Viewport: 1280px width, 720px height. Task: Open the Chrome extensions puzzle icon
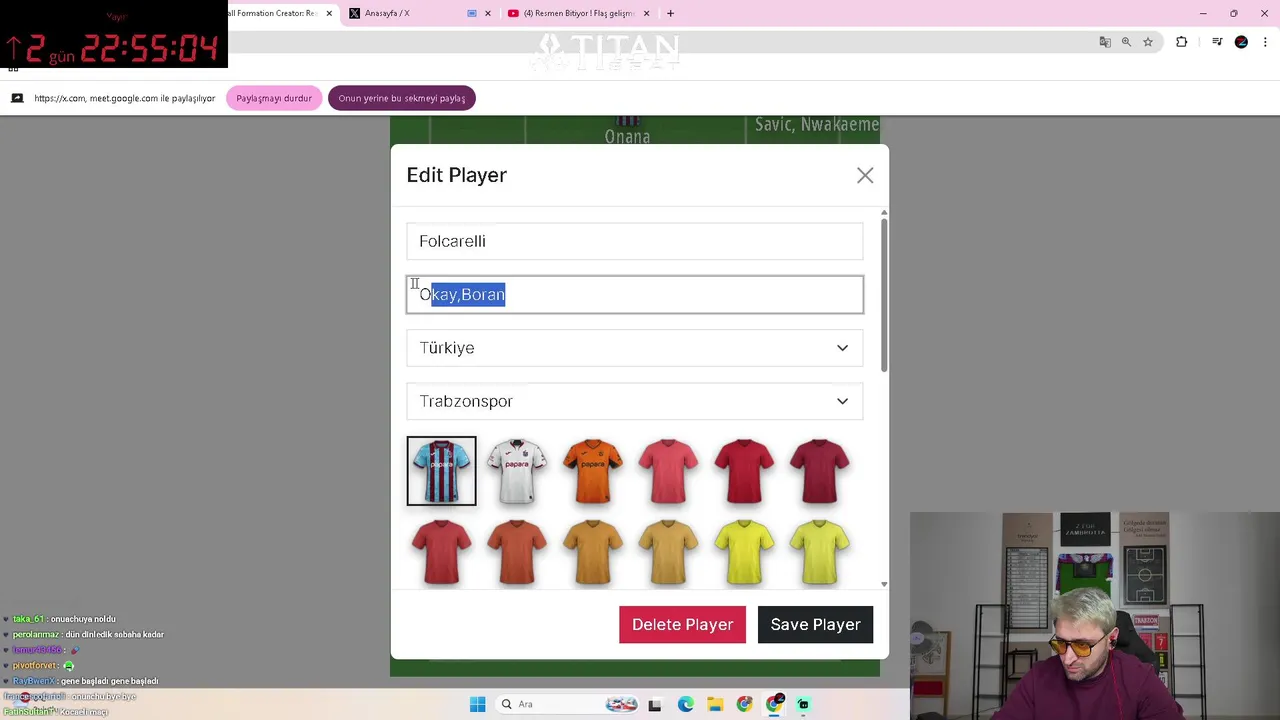click(1182, 42)
